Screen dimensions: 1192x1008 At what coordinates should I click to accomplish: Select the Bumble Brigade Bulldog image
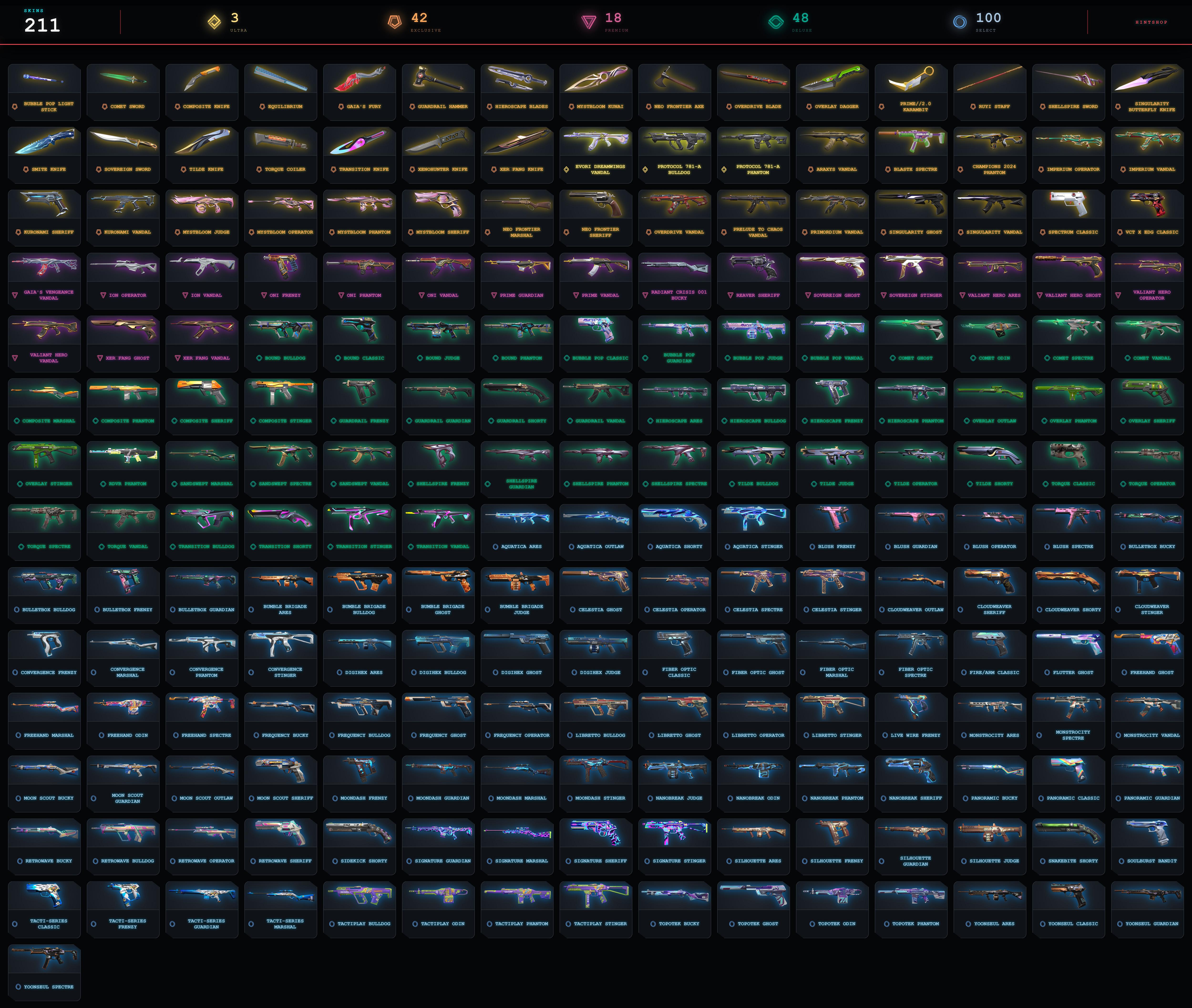click(360, 581)
